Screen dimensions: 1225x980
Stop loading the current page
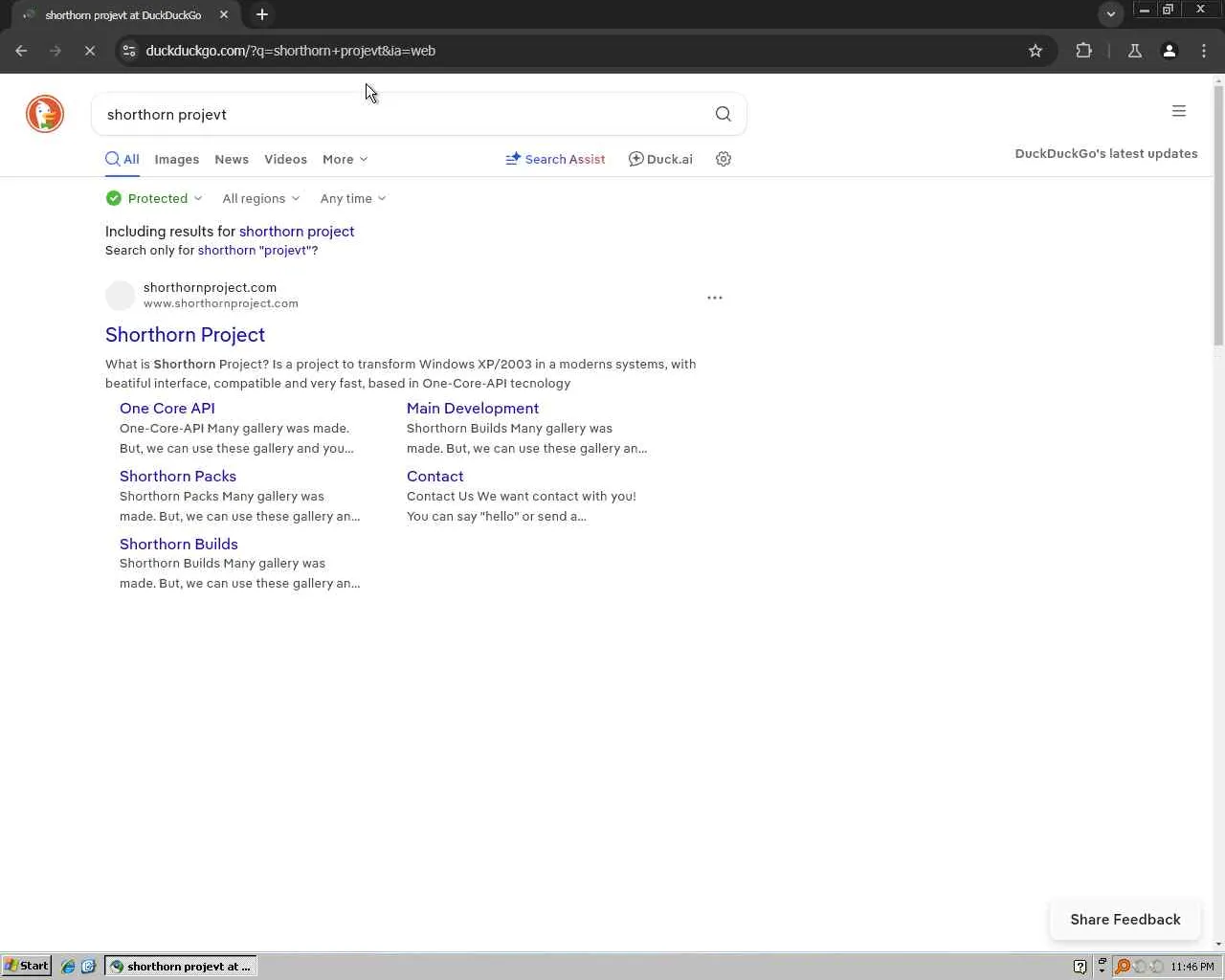tap(89, 51)
